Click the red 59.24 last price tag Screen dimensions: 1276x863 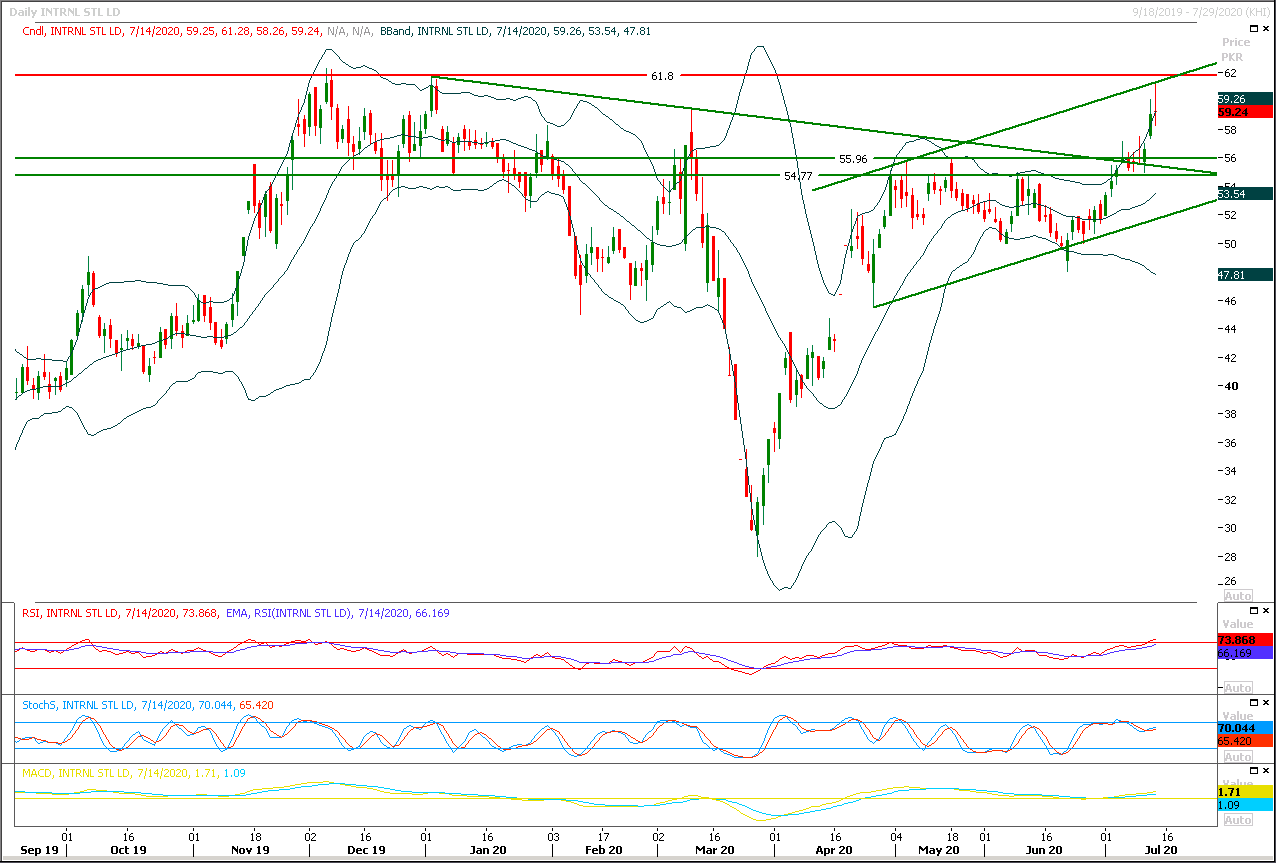[x=1244, y=112]
